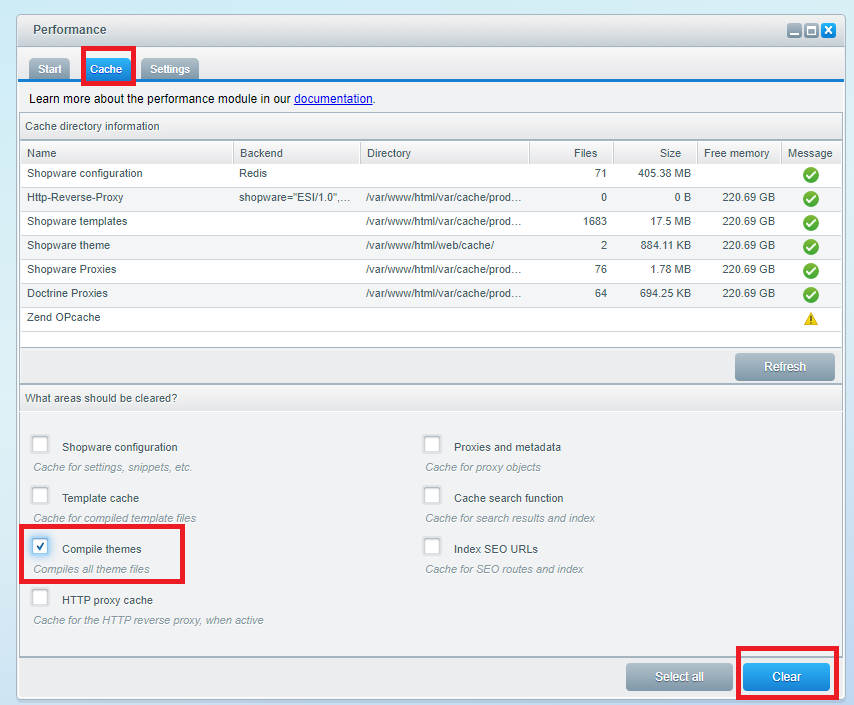This screenshot has height=705, width=854.
Task: Open the documentation link
Action: point(333,99)
